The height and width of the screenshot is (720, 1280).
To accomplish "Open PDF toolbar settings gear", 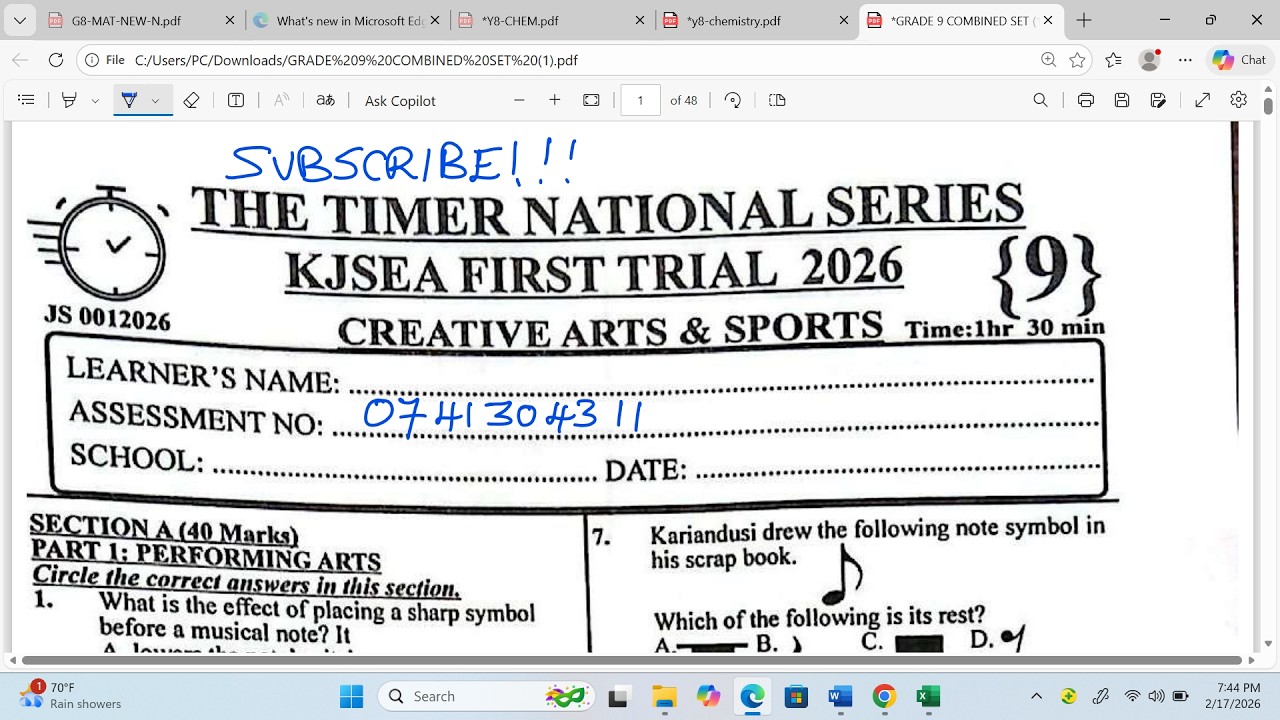I will pos(1239,100).
